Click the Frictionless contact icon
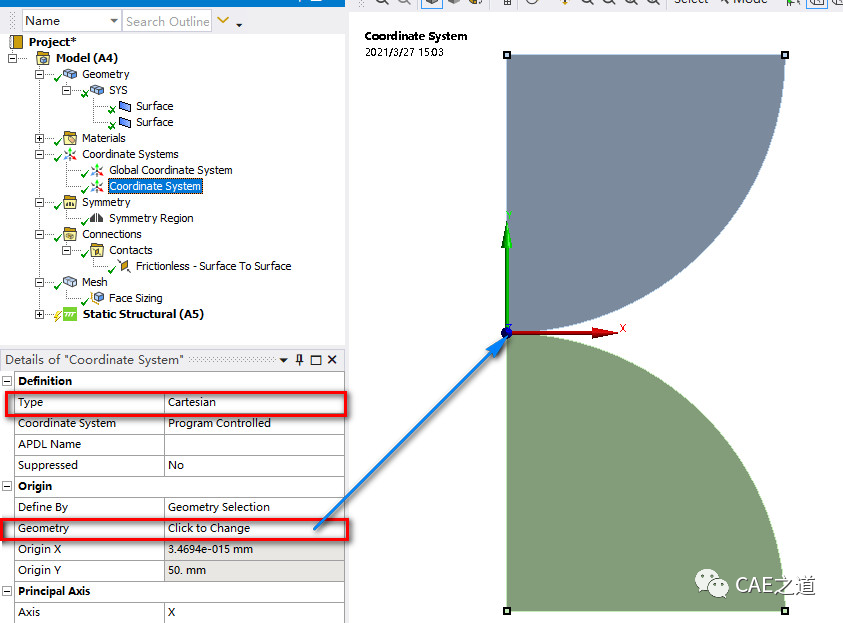Screen dimensions: 843x623 point(124,266)
